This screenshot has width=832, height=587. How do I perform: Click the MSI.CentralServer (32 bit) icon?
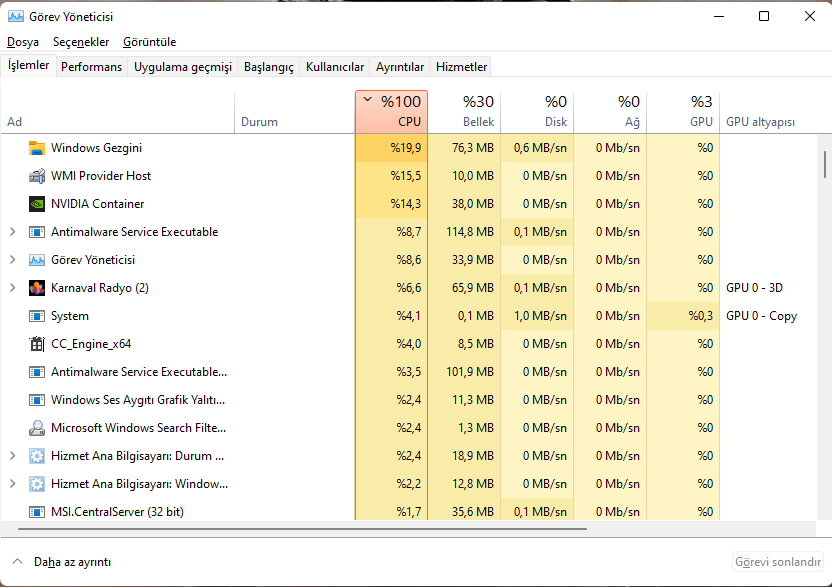pos(37,512)
